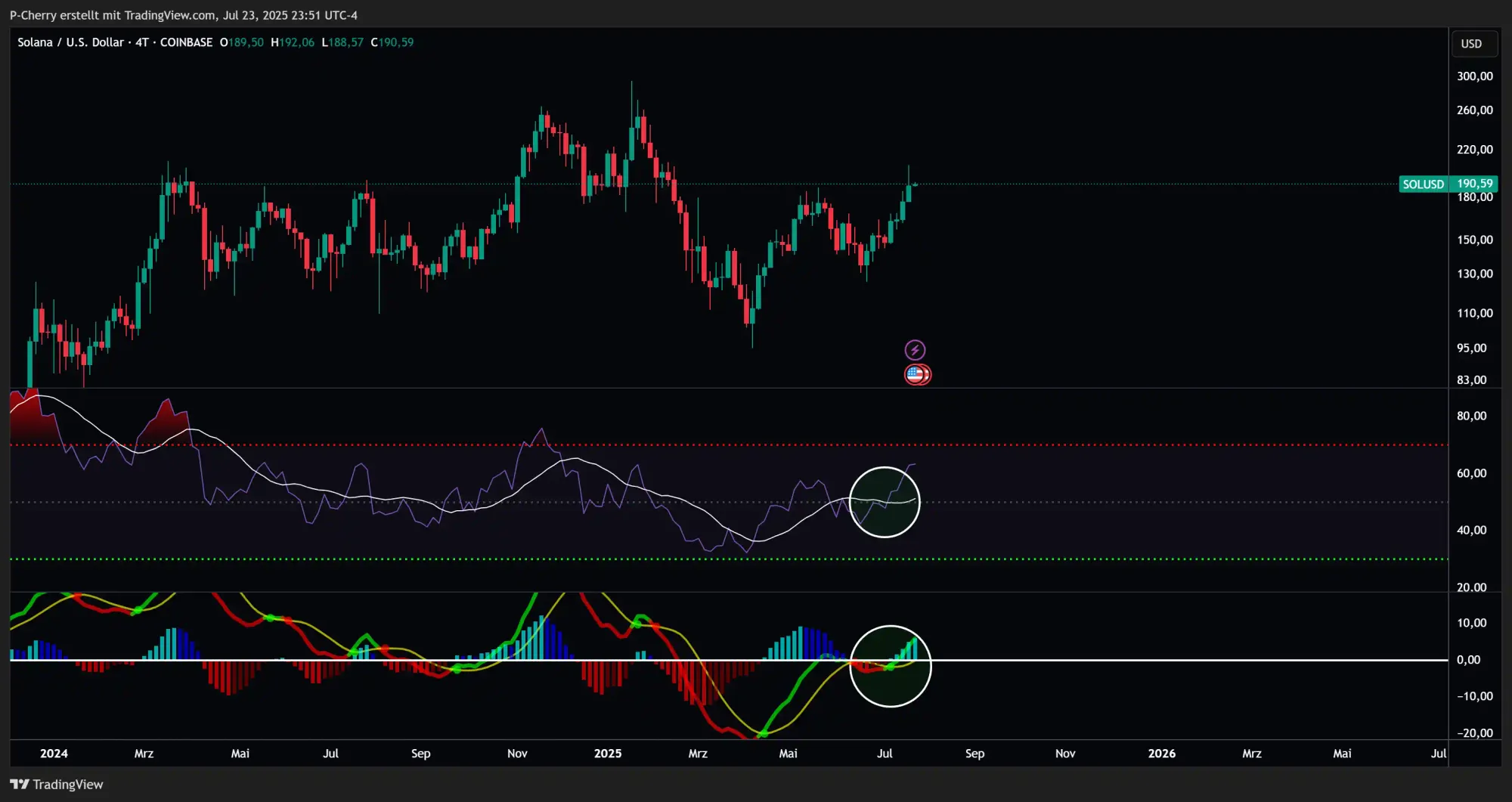This screenshot has height=802, width=1512.
Task: Click the TradingView wordmark text
Action: (68, 784)
